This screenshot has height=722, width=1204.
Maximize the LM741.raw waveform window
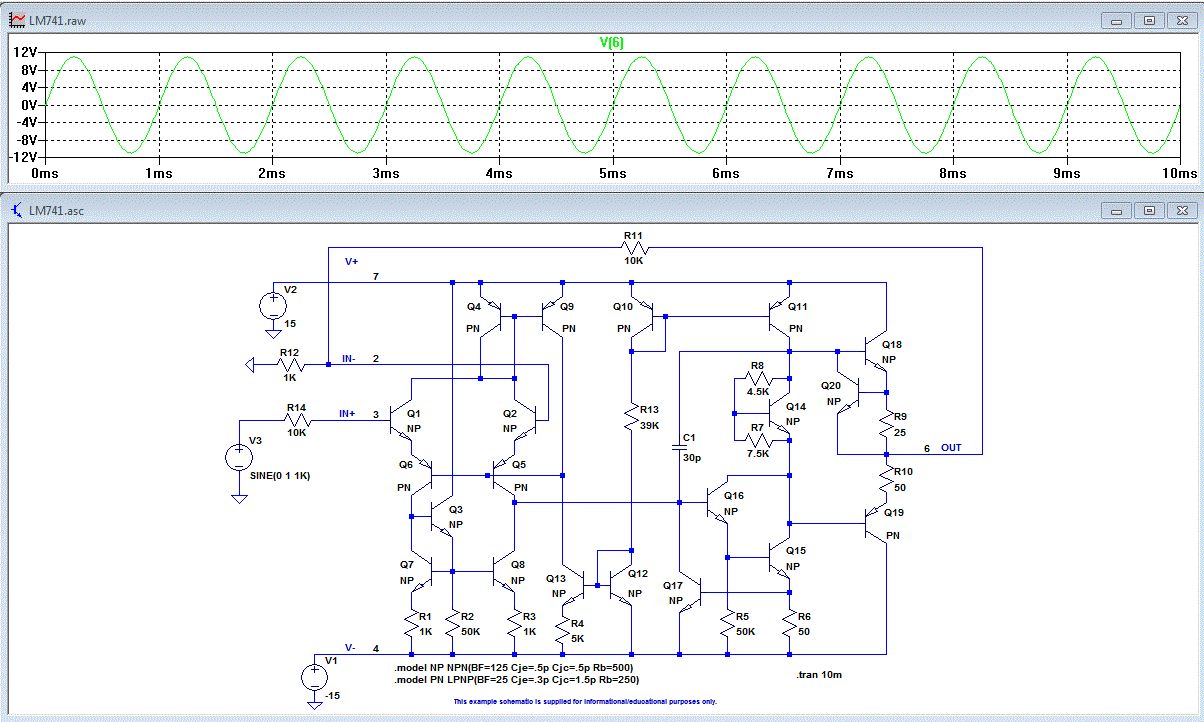[x=1149, y=18]
